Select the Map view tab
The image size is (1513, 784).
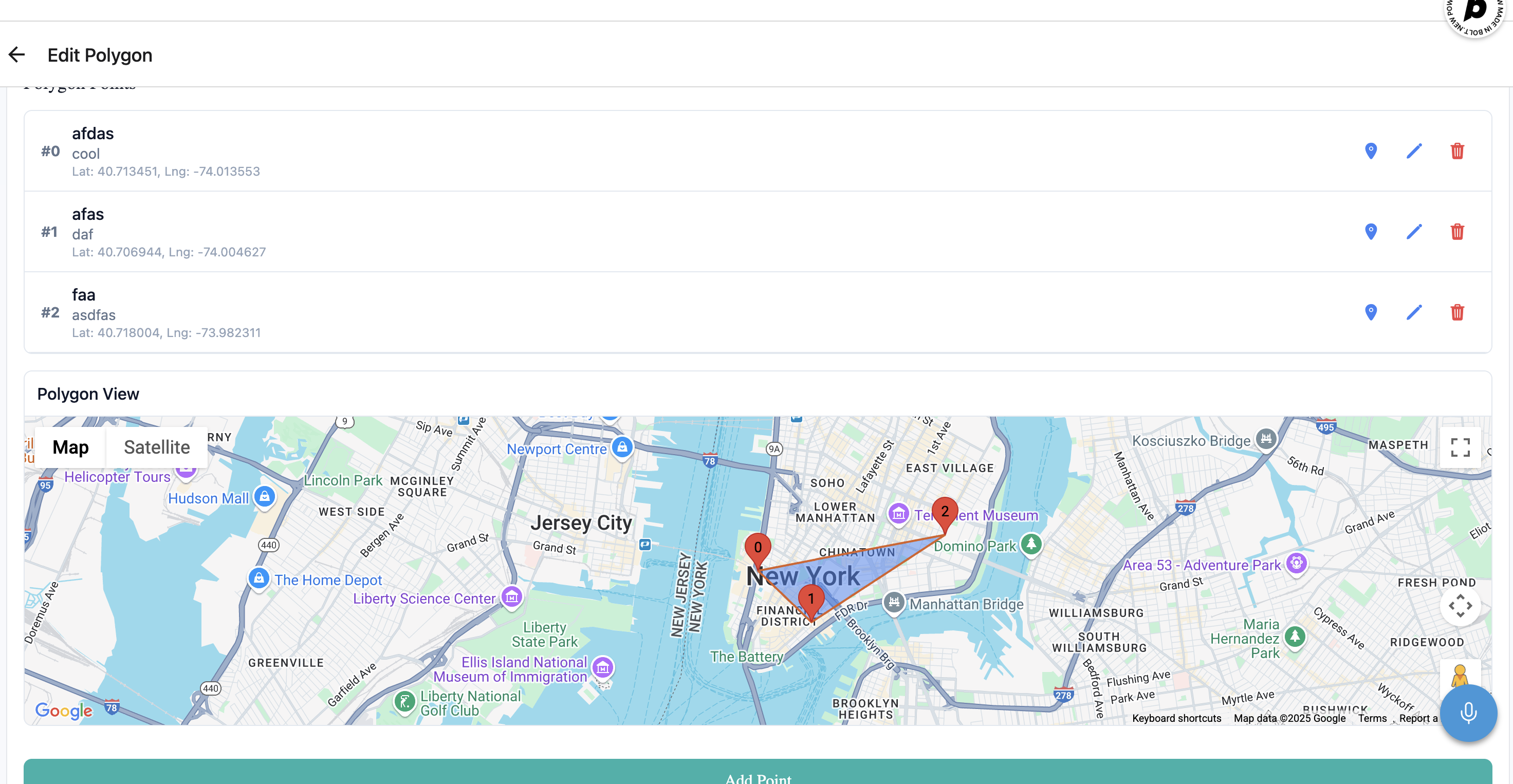(x=70, y=447)
